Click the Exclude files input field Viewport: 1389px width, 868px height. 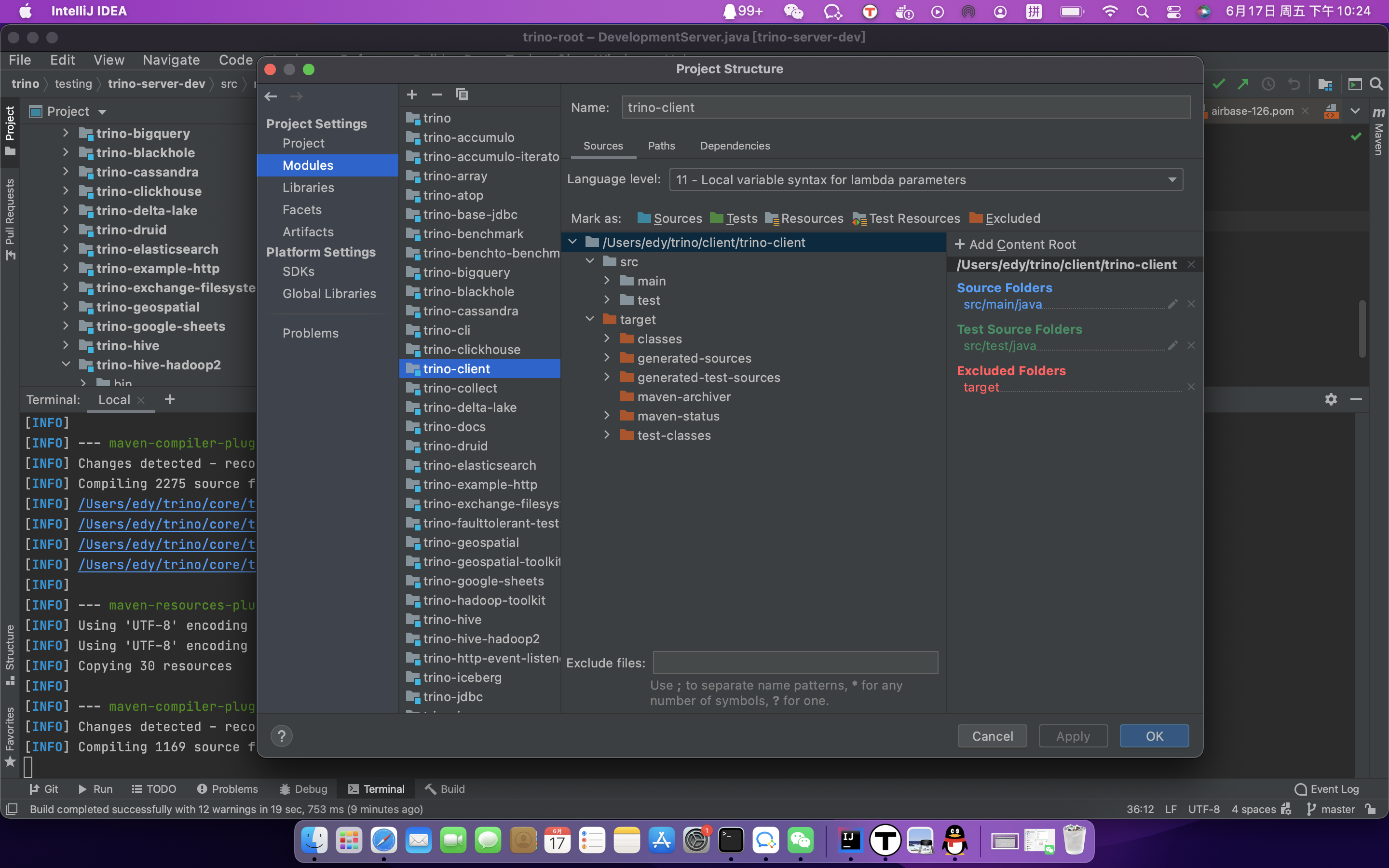pyautogui.click(x=795, y=663)
